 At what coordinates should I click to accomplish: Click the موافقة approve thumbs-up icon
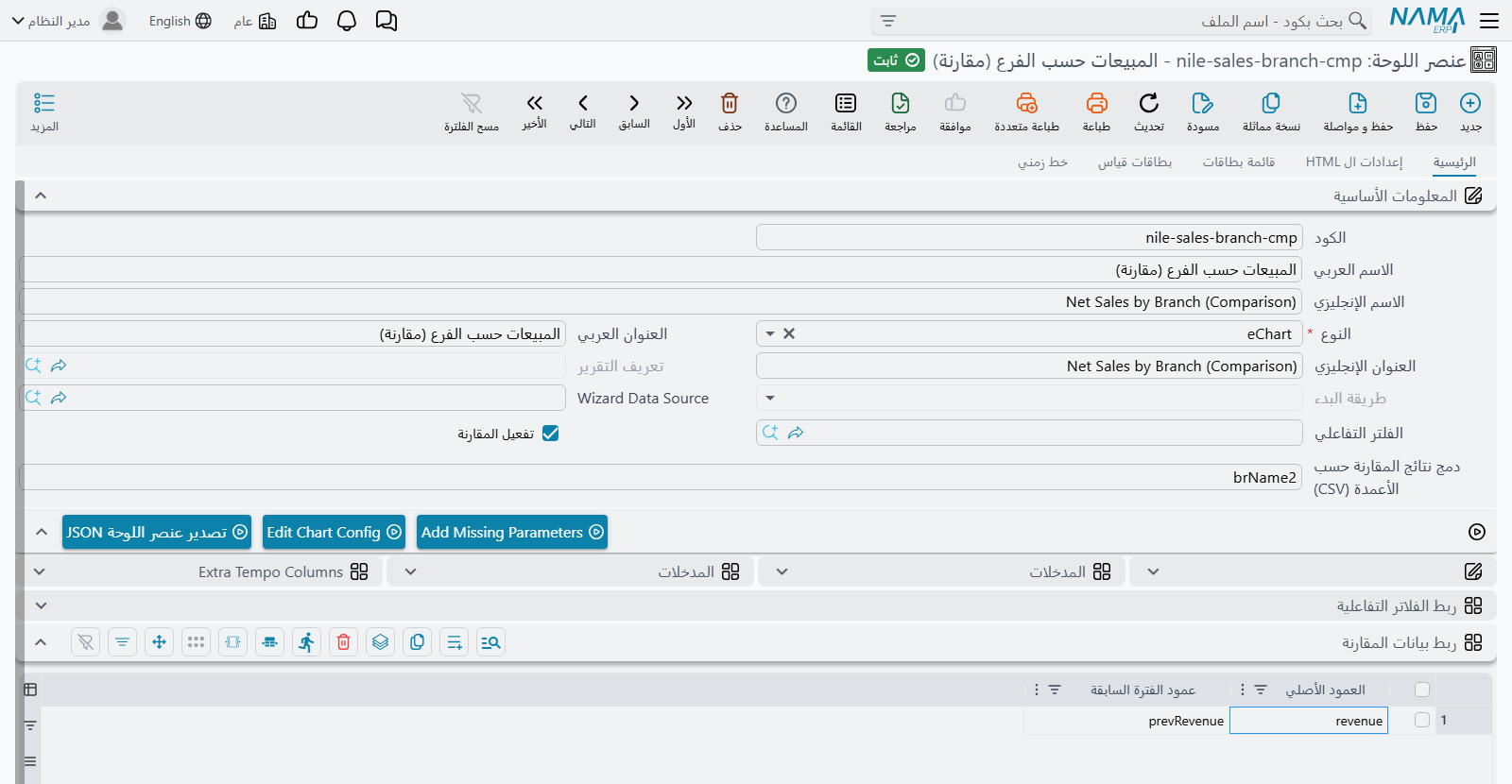click(x=955, y=103)
